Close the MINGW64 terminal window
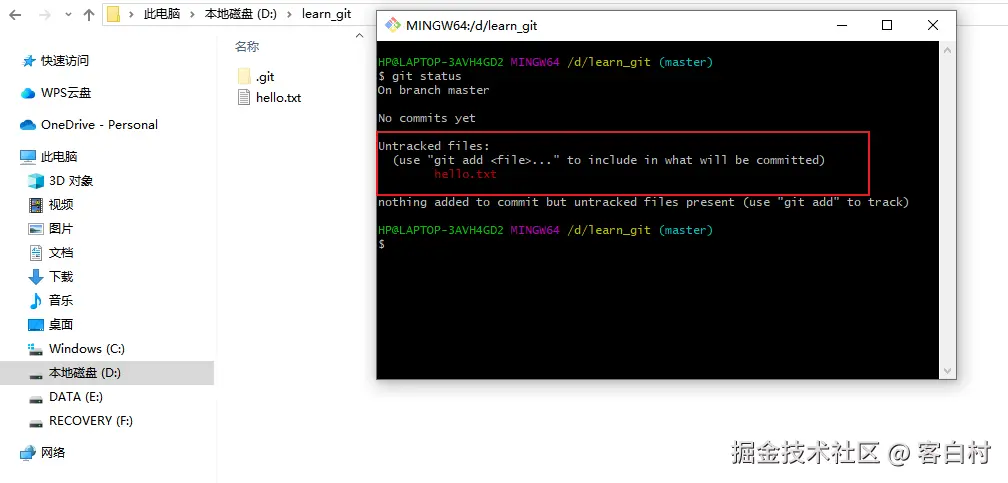This screenshot has width=1008, height=483. [933, 25]
